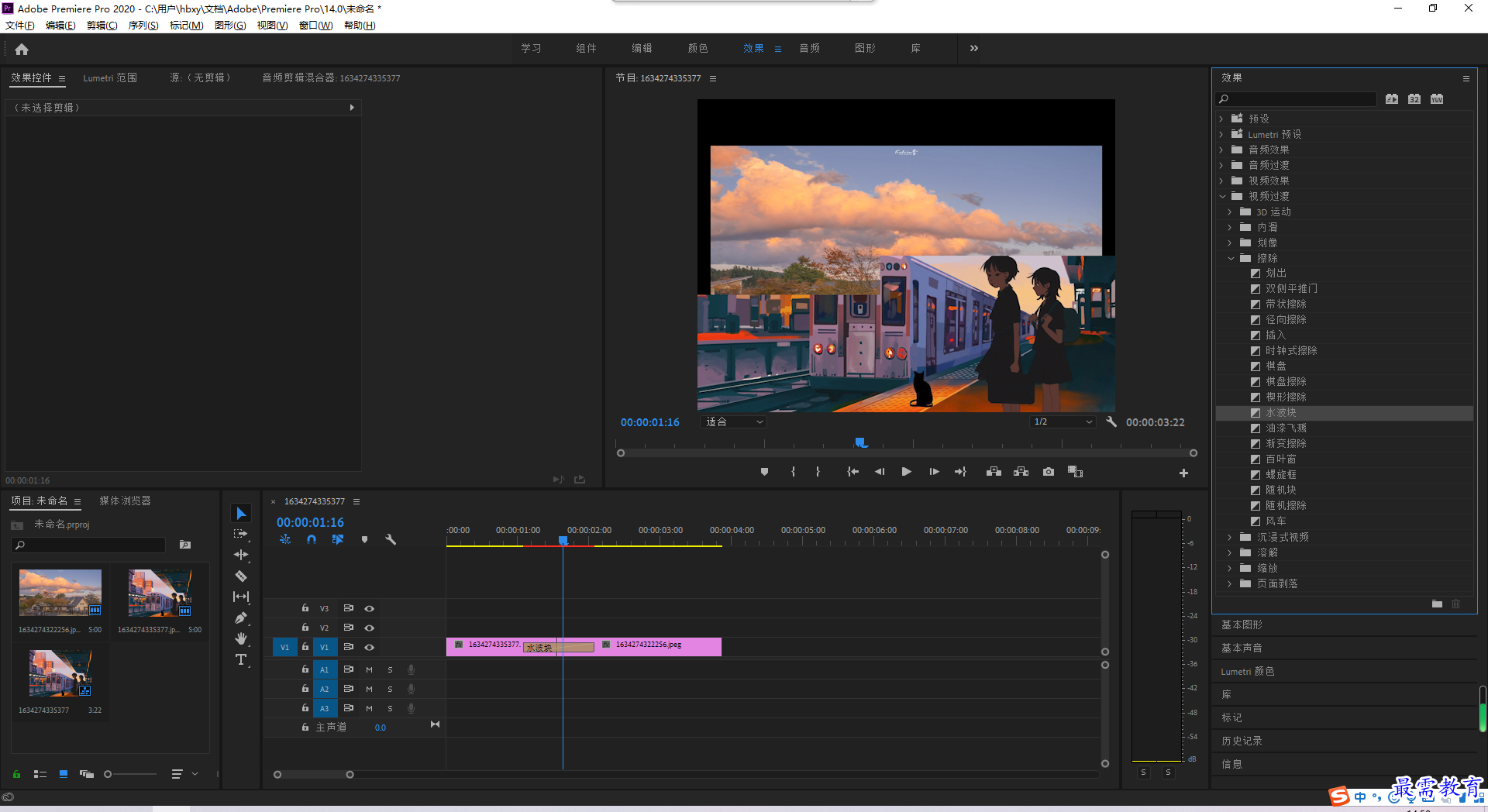Image resolution: width=1488 pixels, height=812 pixels.
Task: Collapse the 视频过渡 folder
Action: (x=1222, y=196)
